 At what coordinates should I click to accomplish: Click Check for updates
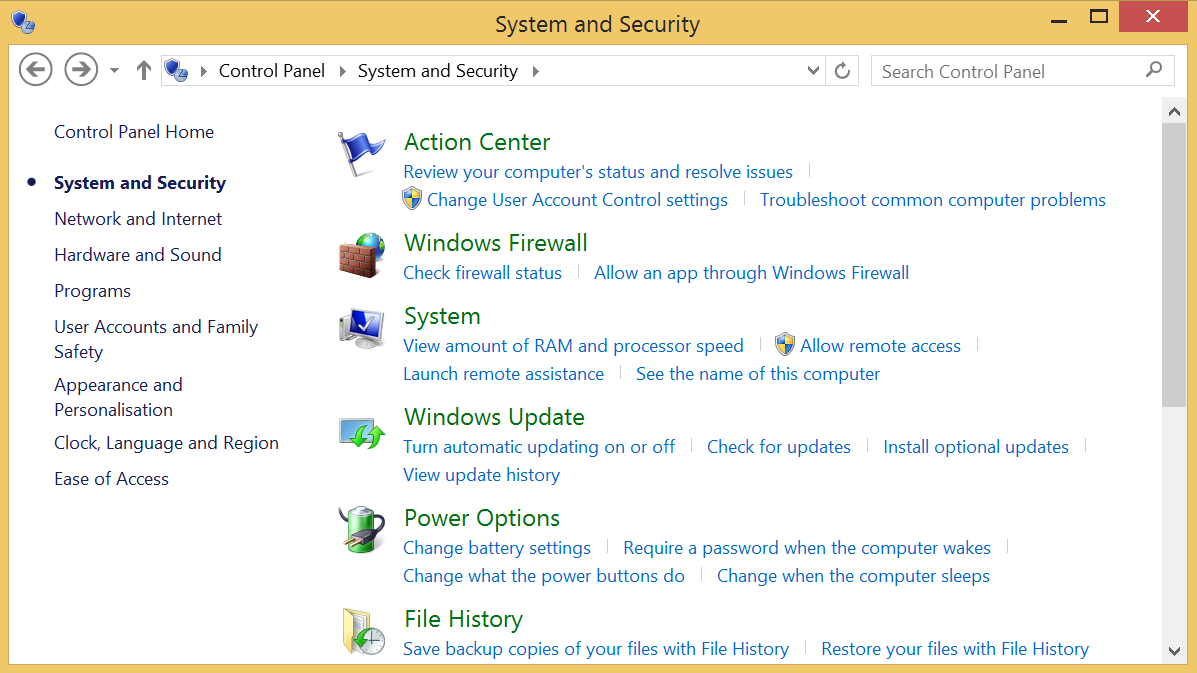[778, 447]
